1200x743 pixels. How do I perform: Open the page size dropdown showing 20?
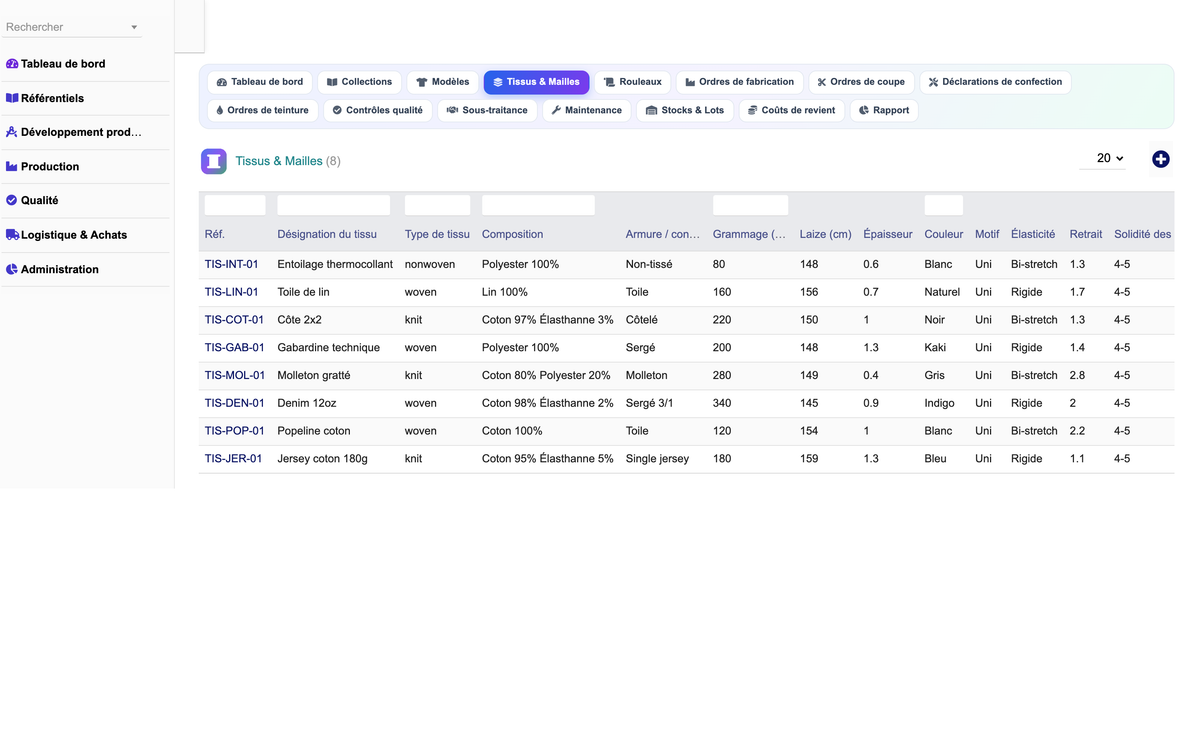[1103, 158]
